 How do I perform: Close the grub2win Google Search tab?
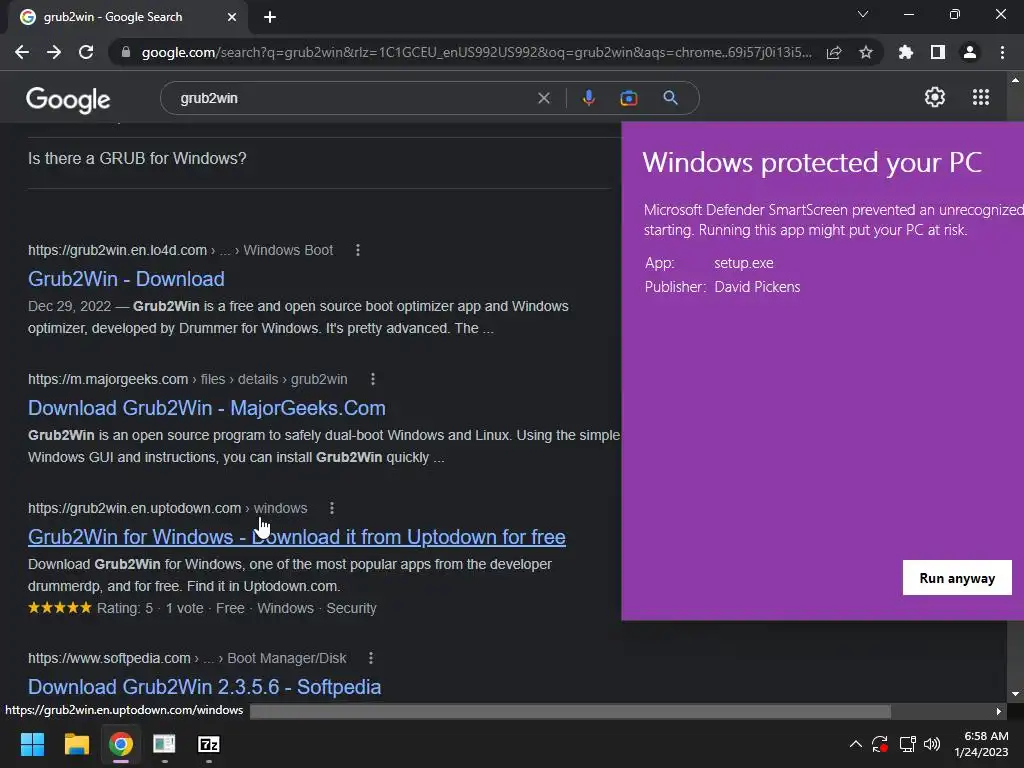click(x=232, y=17)
